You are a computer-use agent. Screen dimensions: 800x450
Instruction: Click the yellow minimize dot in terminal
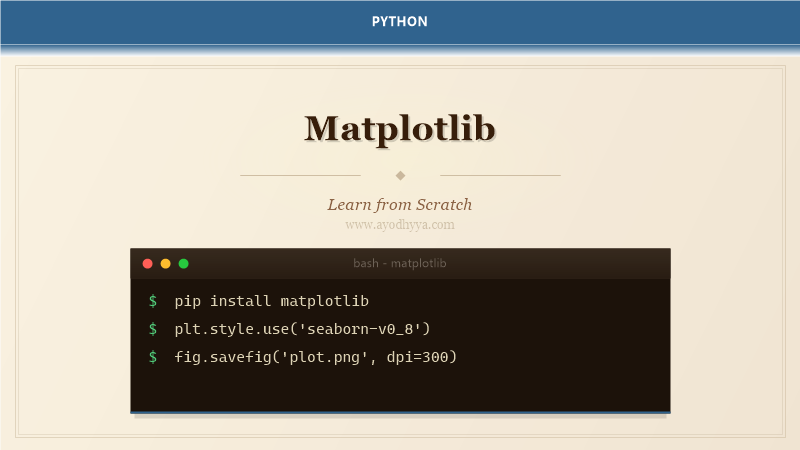(x=165, y=263)
